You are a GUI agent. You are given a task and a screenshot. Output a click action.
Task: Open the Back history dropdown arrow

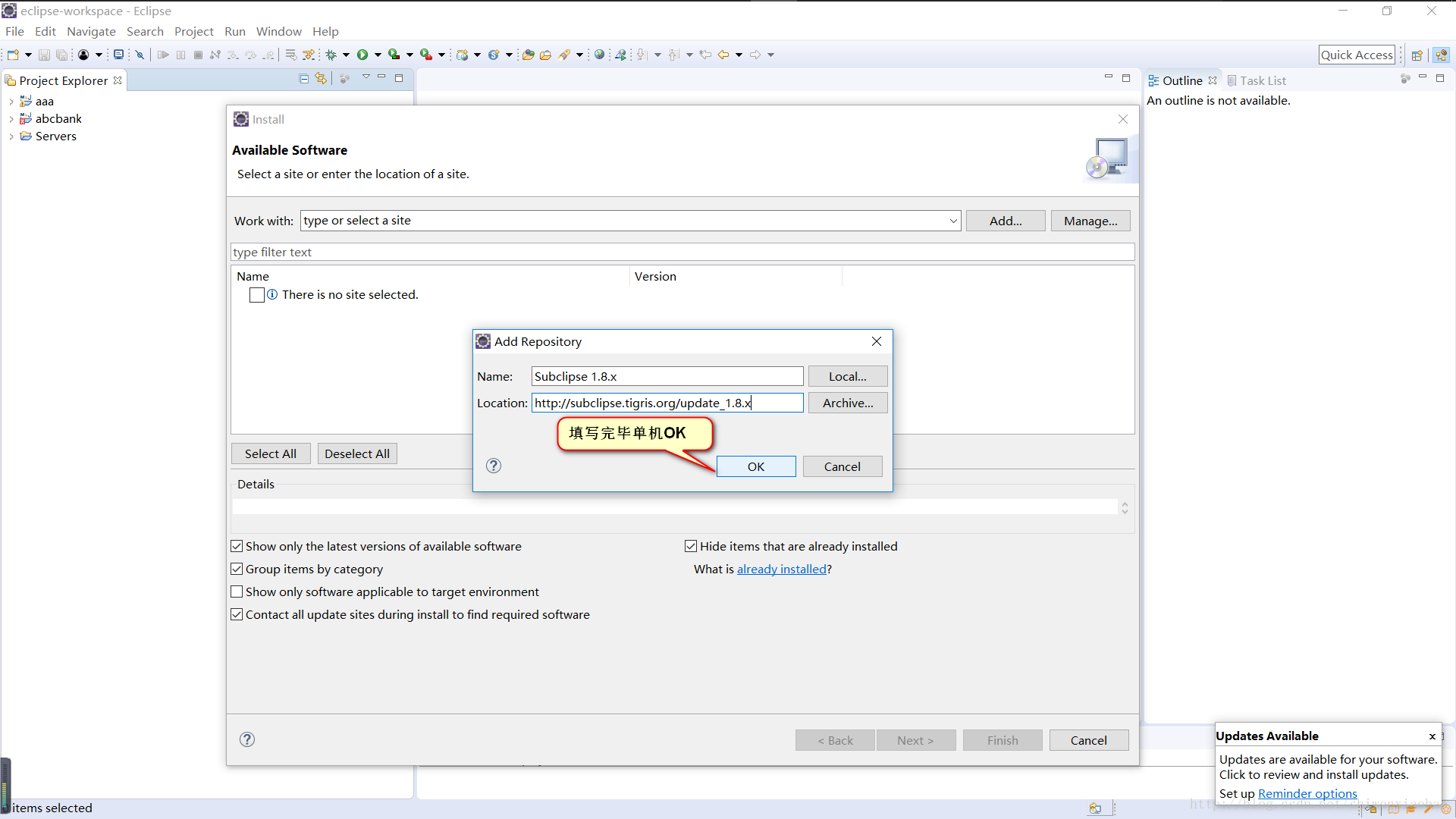coord(739,55)
